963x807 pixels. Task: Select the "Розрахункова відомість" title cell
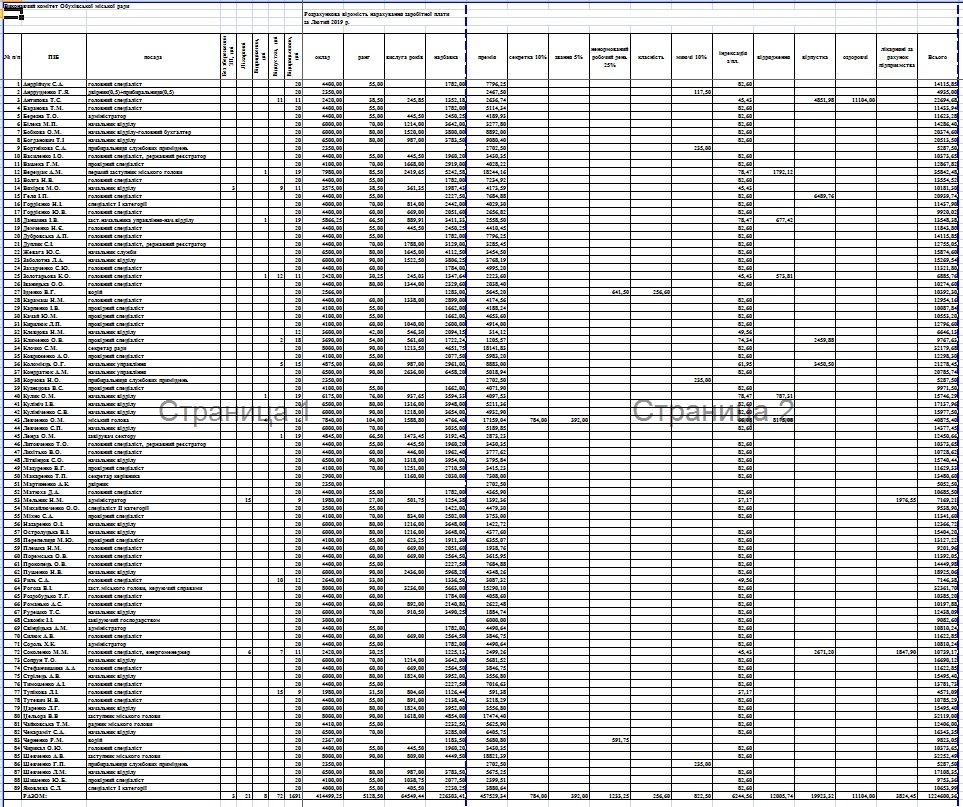pos(384,17)
